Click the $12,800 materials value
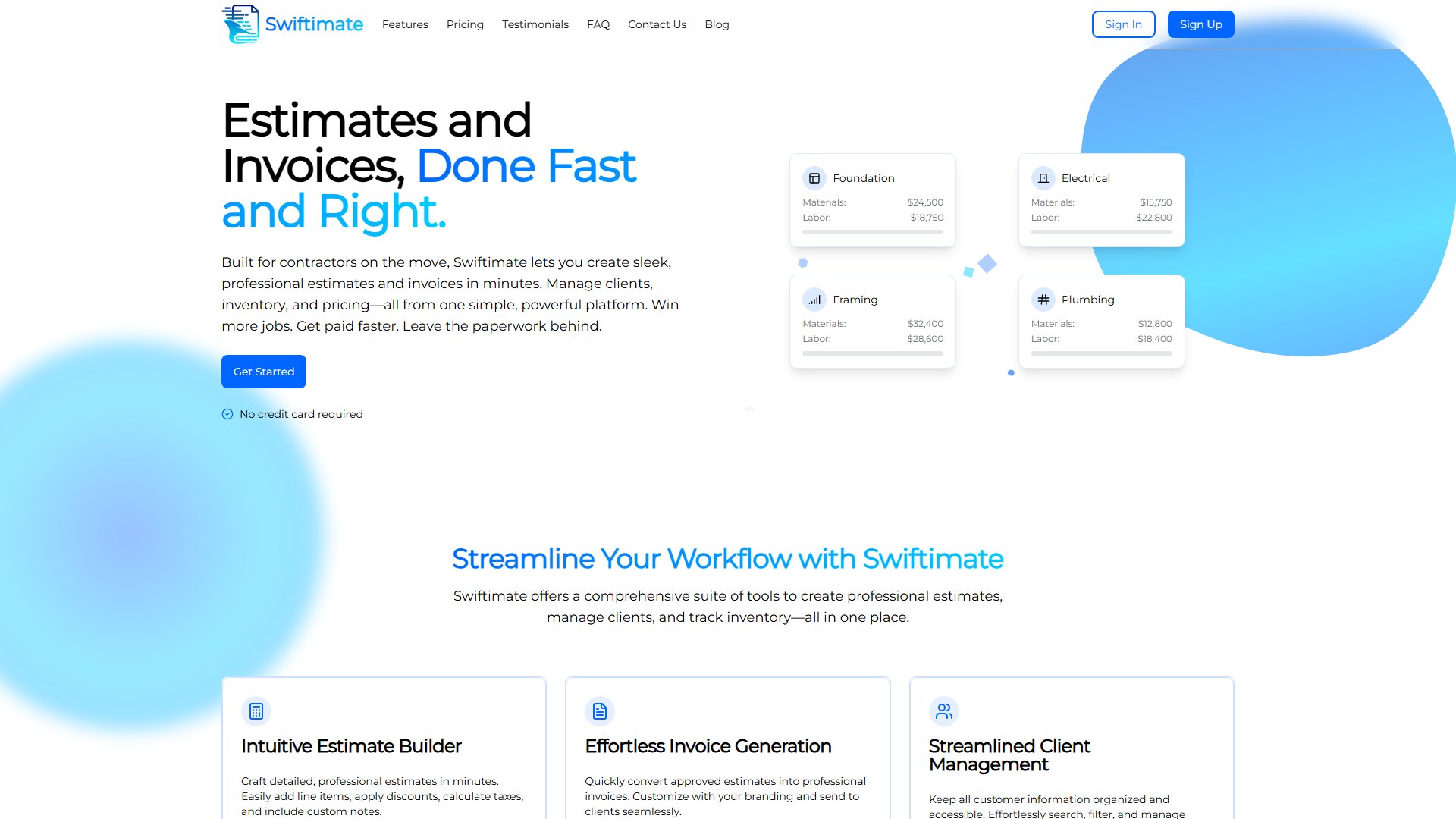 (x=1155, y=324)
